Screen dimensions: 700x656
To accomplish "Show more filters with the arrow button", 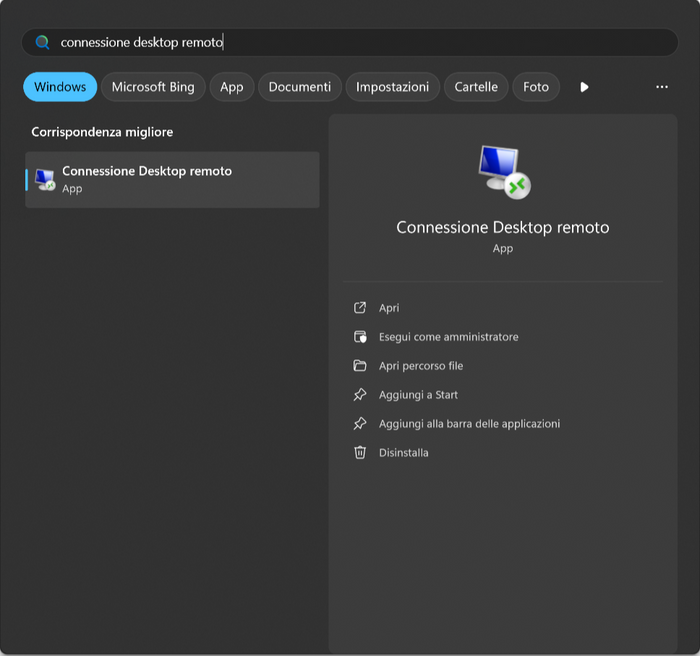I will (584, 87).
